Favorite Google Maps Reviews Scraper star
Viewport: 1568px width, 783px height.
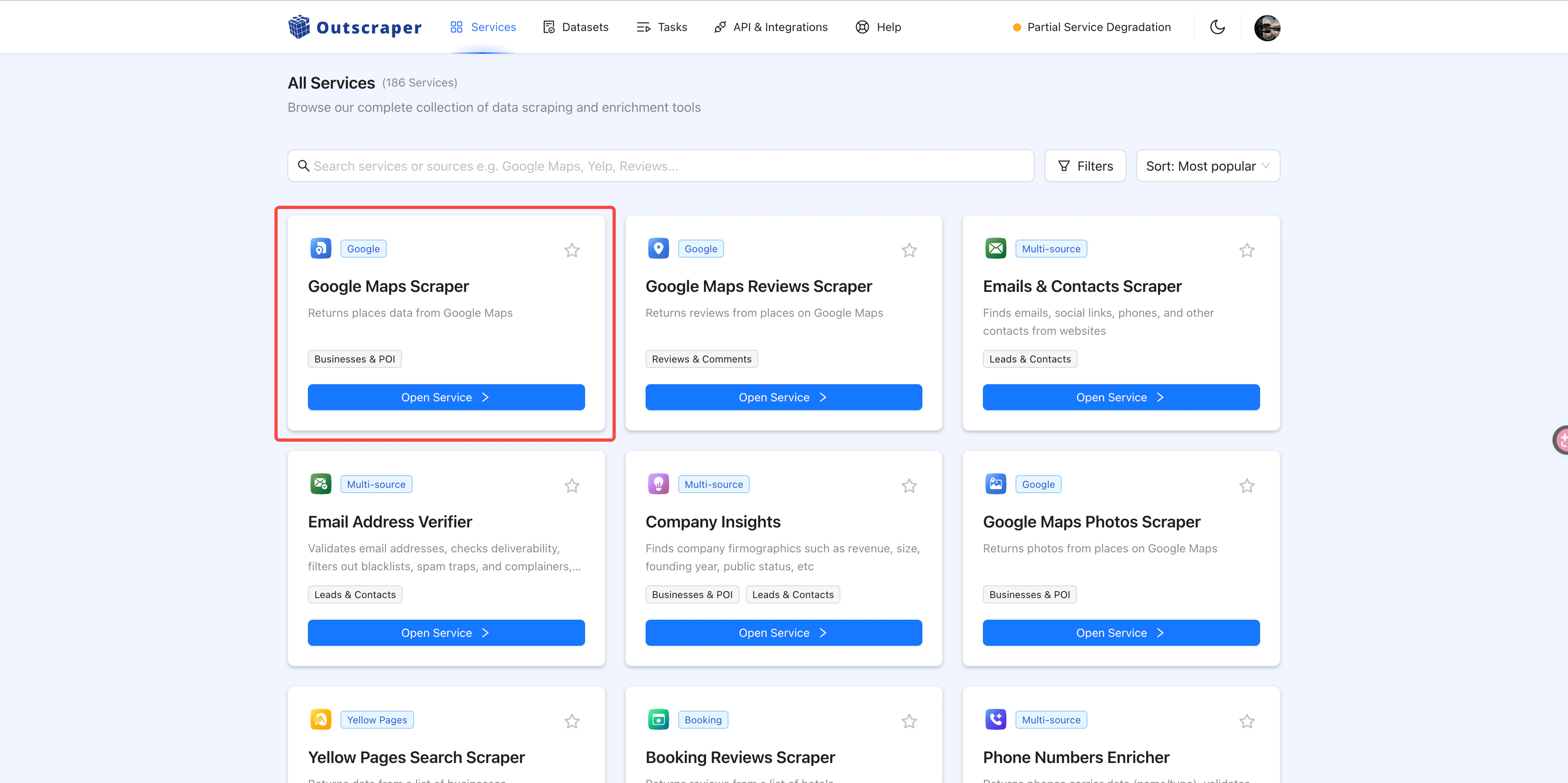click(x=909, y=250)
